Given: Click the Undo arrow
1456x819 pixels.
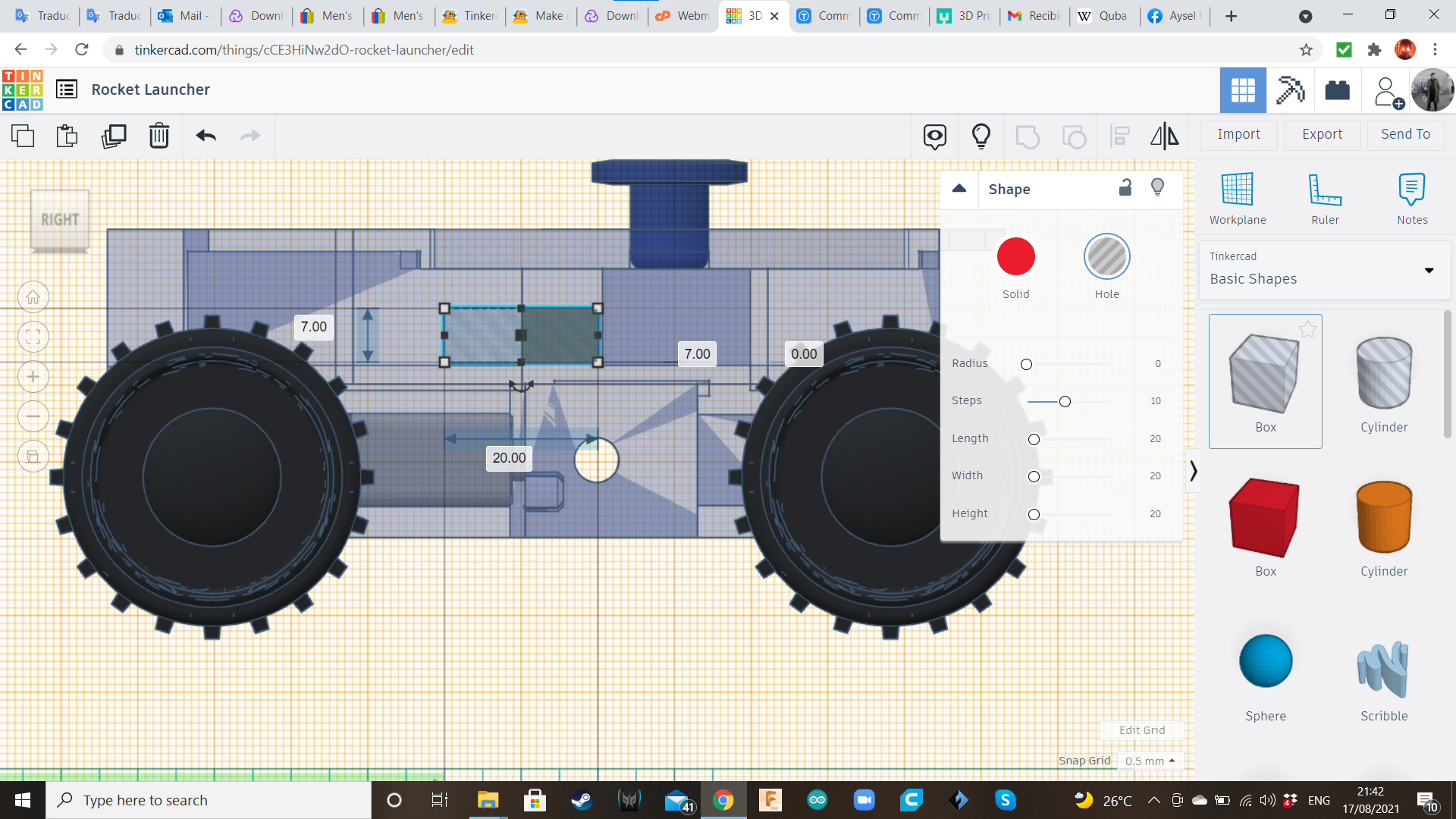Looking at the screenshot, I should [x=206, y=136].
